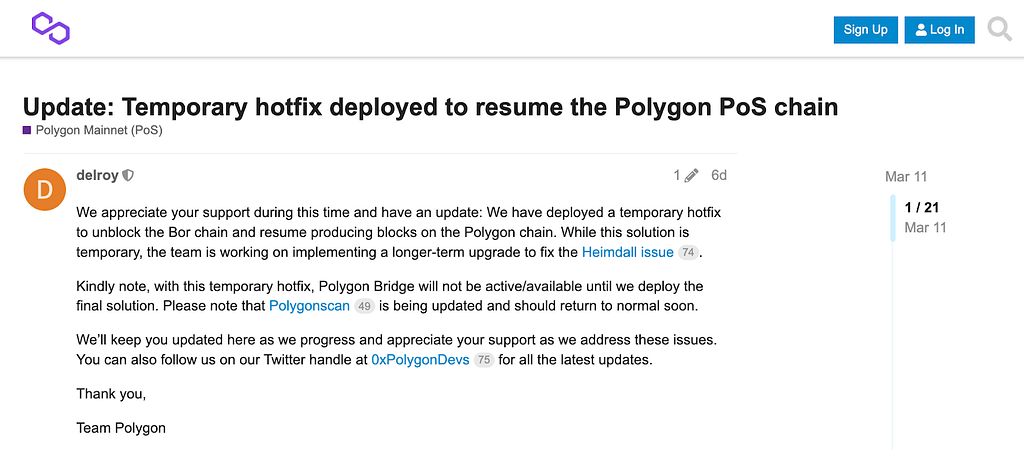
Task: Click the 74 click-count badge
Action: tap(688, 253)
